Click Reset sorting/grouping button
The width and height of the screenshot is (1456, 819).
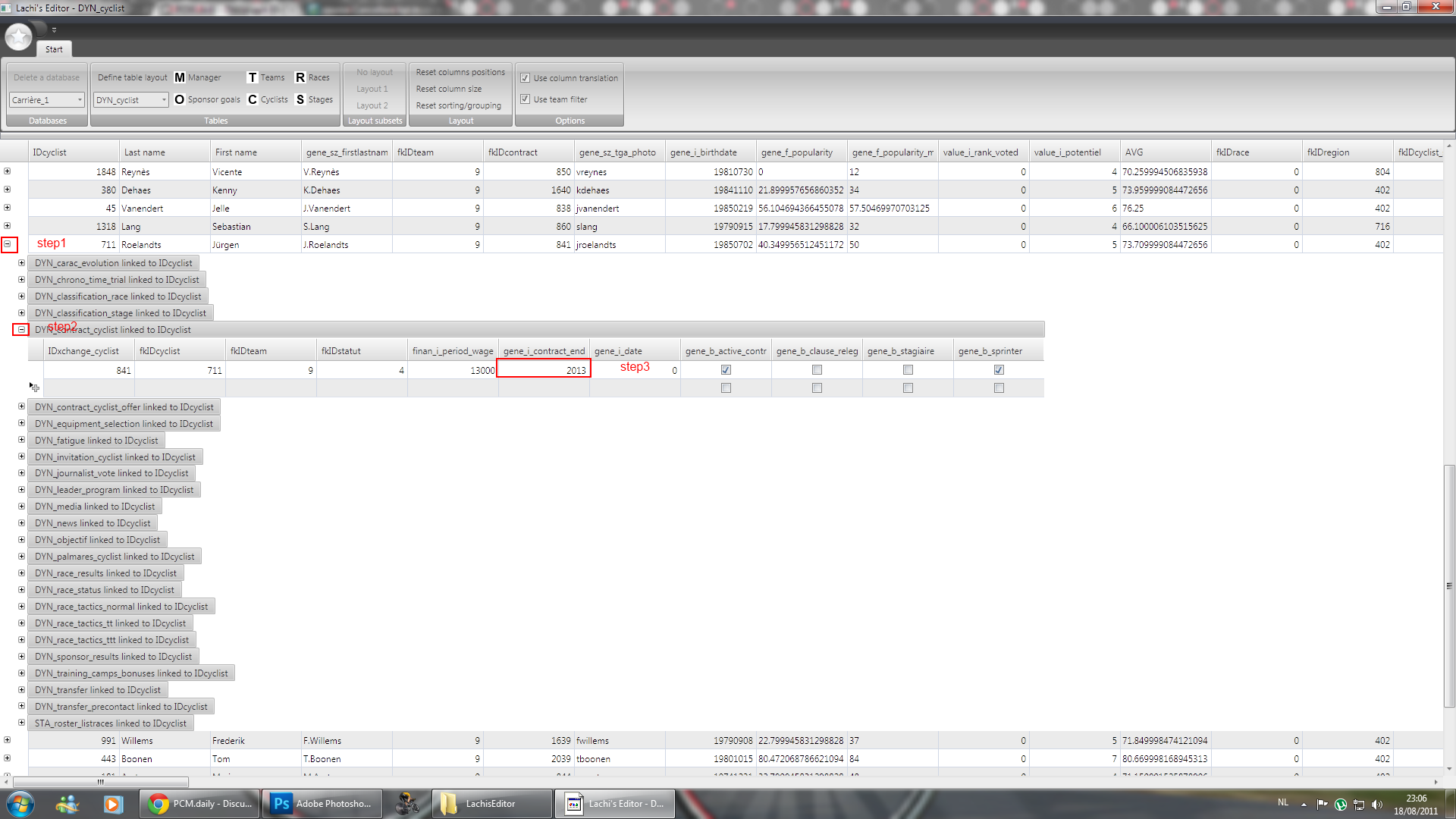point(458,105)
